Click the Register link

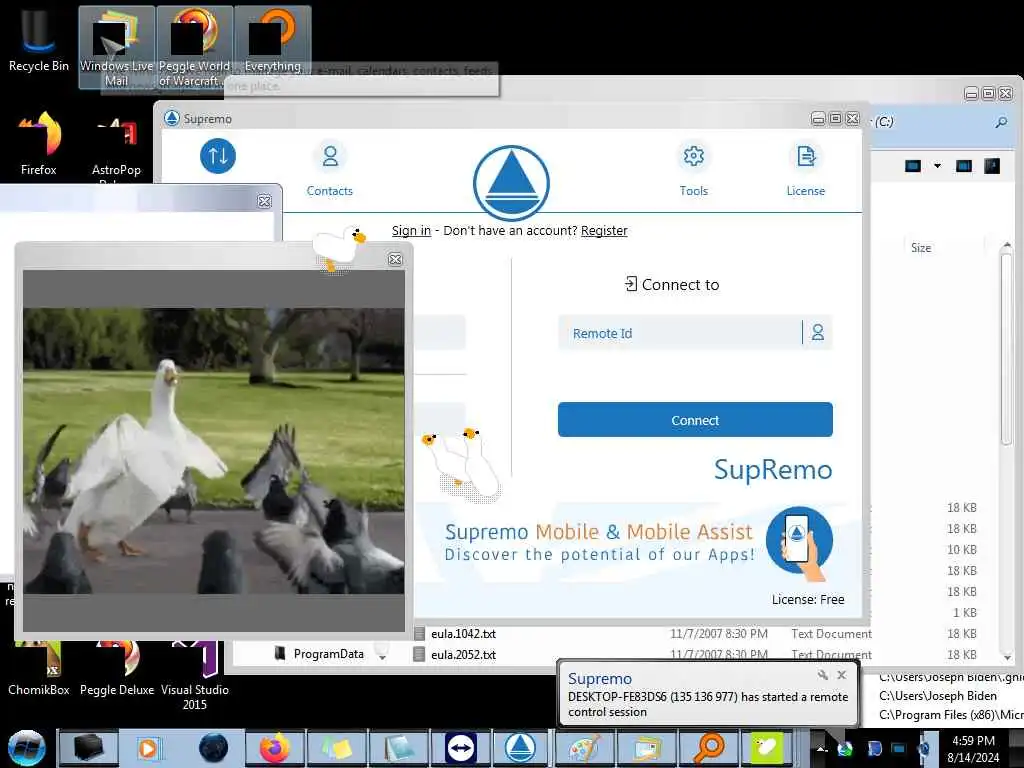[x=604, y=231]
